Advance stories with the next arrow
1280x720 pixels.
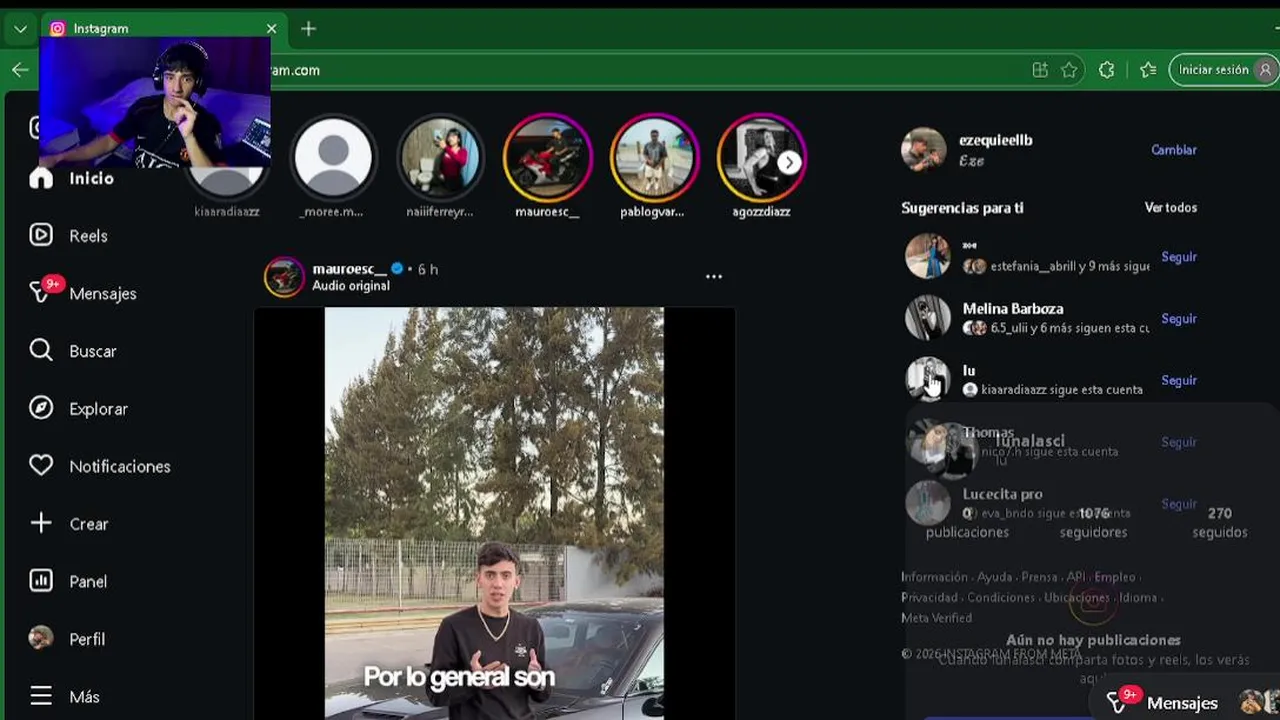point(790,162)
